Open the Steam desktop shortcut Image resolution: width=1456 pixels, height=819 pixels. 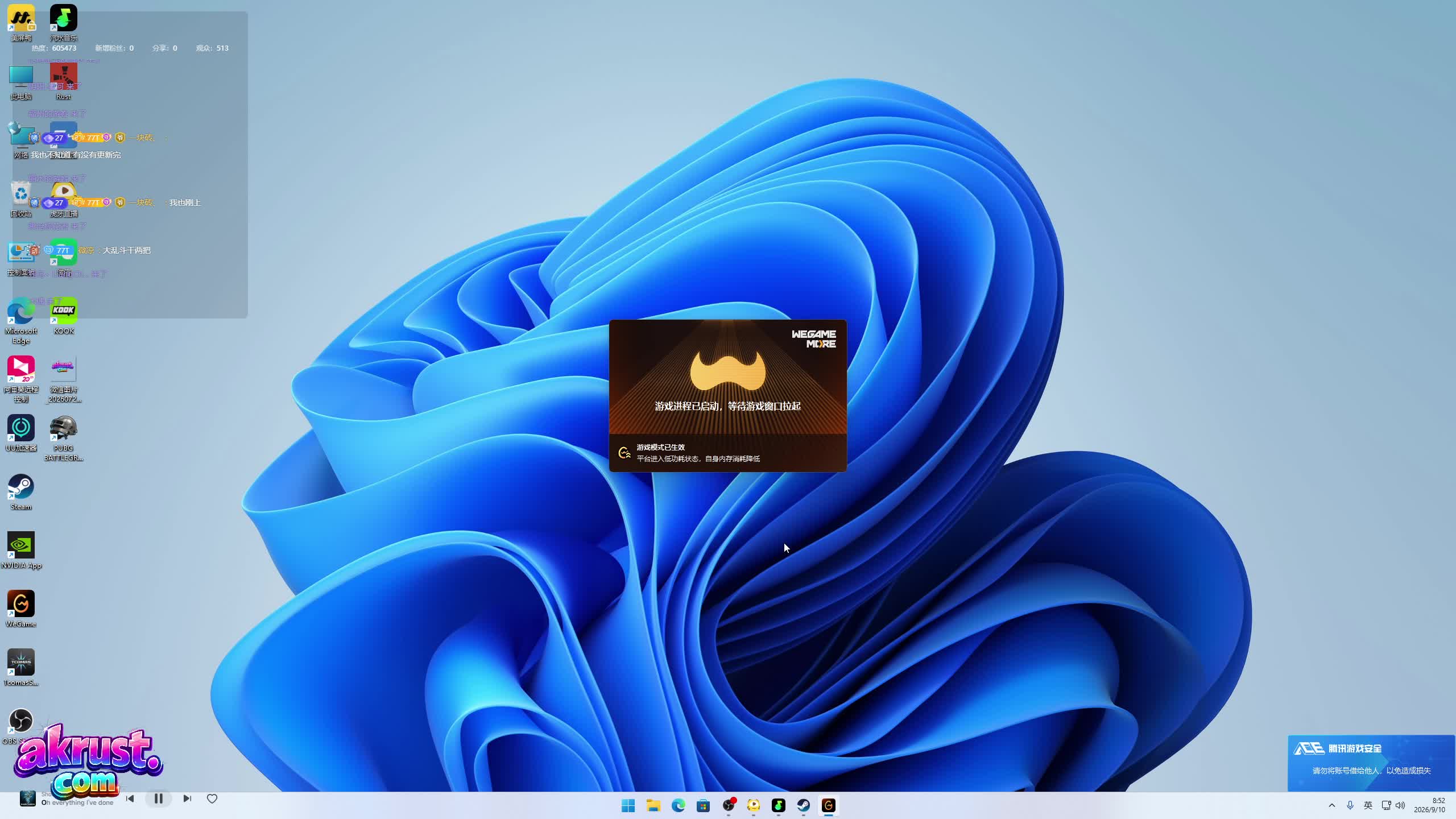21,493
